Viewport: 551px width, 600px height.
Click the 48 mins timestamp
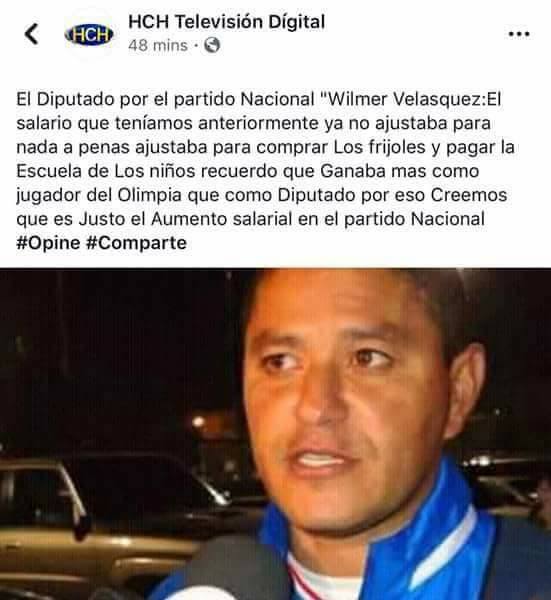(x=158, y=46)
